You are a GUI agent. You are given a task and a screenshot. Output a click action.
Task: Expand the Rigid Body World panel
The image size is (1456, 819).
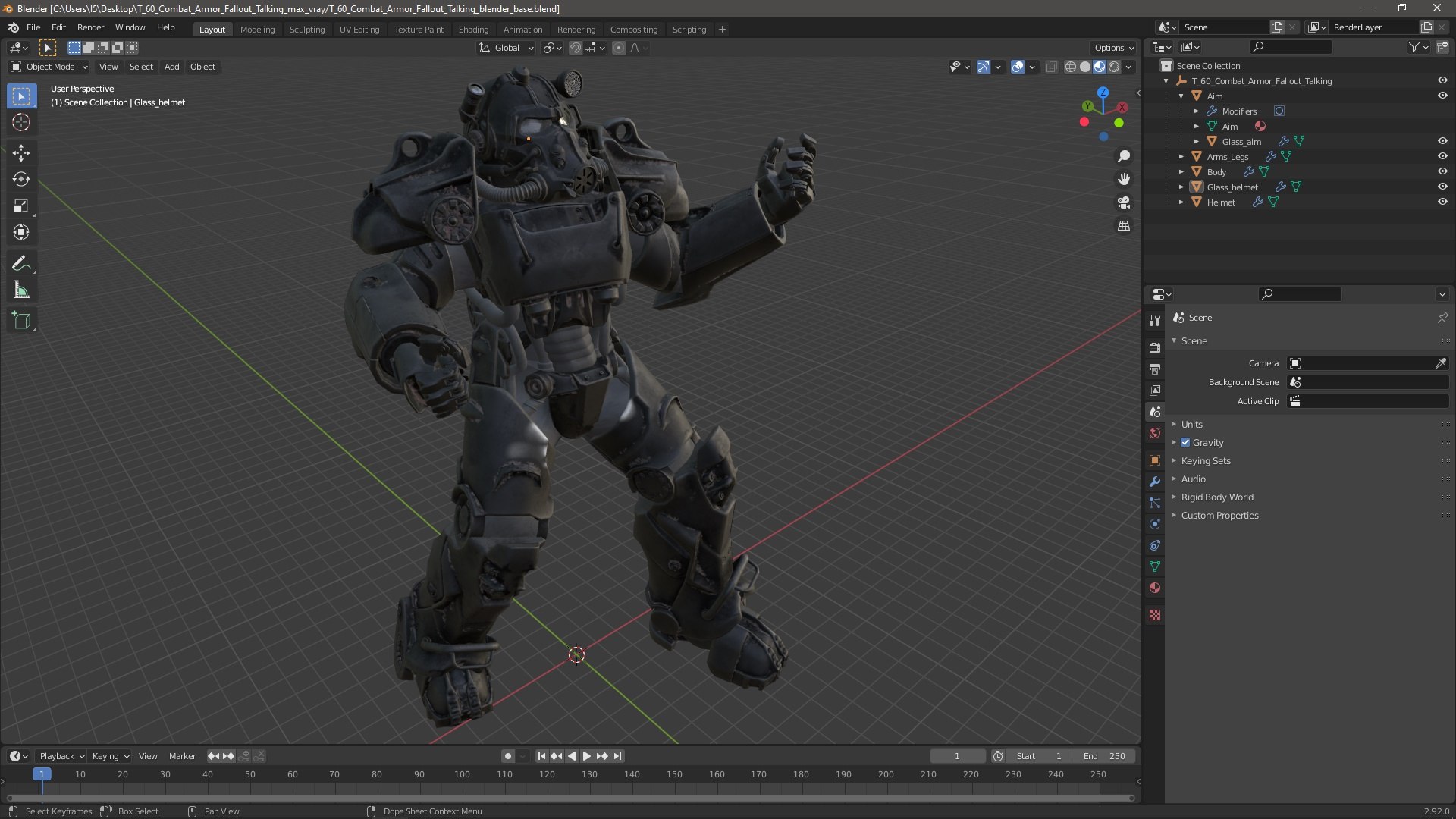tap(1216, 497)
